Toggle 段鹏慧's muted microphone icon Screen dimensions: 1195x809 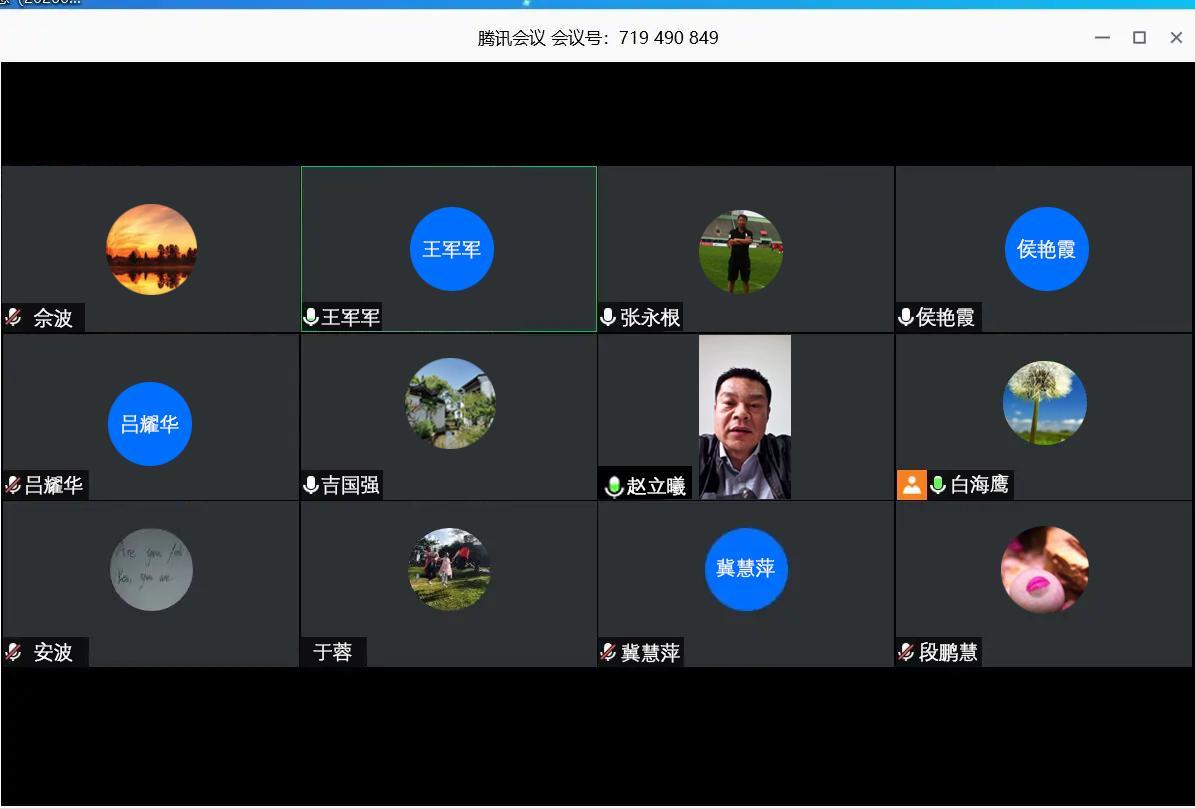[x=904, y=652]
